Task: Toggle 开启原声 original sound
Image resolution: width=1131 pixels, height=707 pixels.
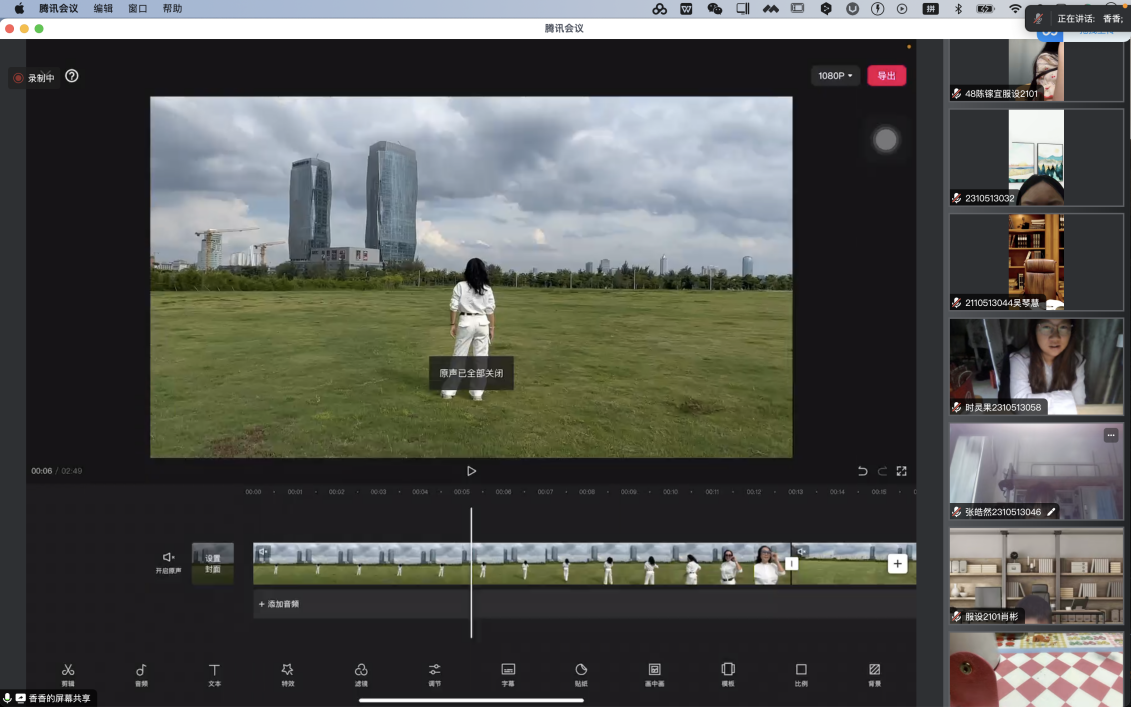Action: tap(168, 561)
